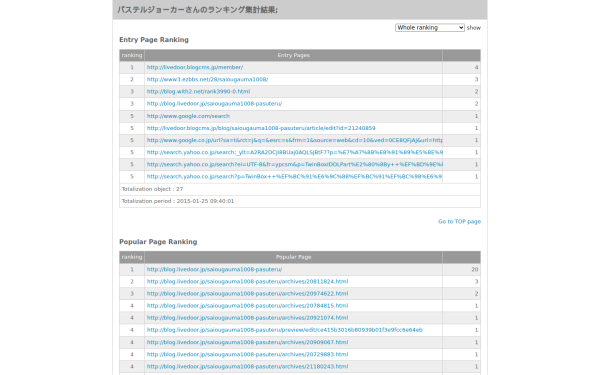This screenshot has height=375, width=600.
Task: Click rank number 5 in the google.com/search row
Action: [132, 116]
